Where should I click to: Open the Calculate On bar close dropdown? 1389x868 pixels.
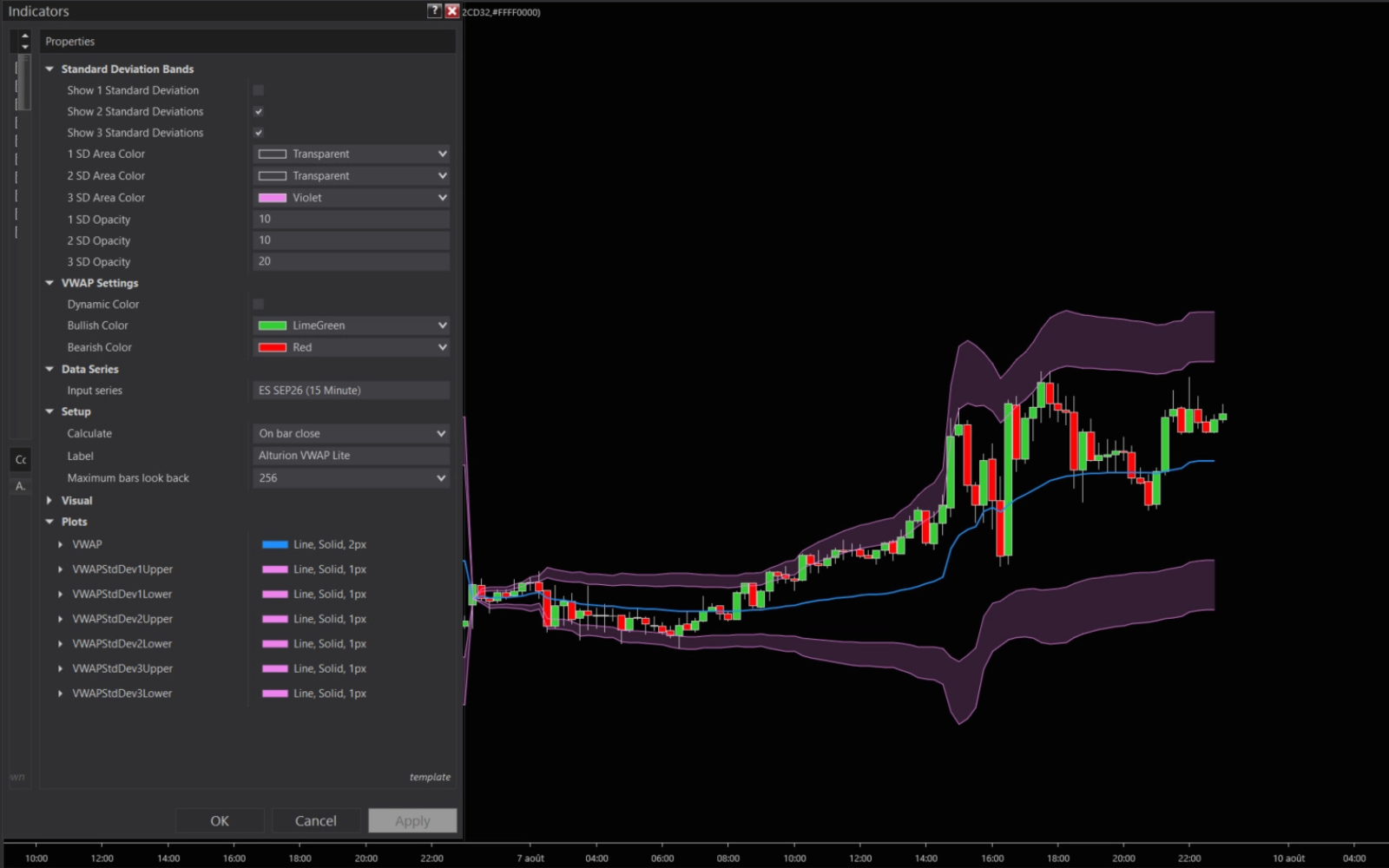click(x=352, y=433)
